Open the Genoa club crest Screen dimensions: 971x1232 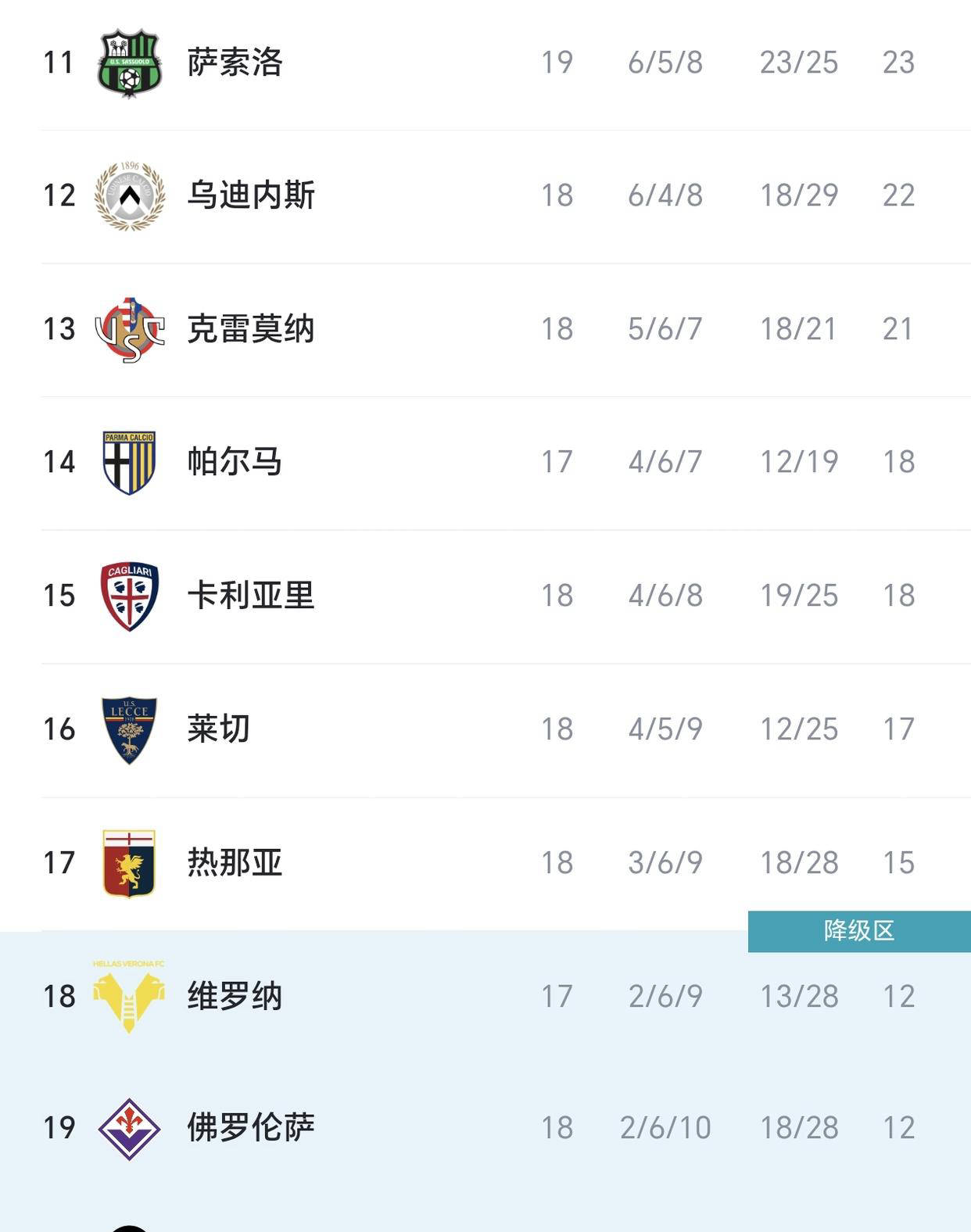tap(130, 863)
